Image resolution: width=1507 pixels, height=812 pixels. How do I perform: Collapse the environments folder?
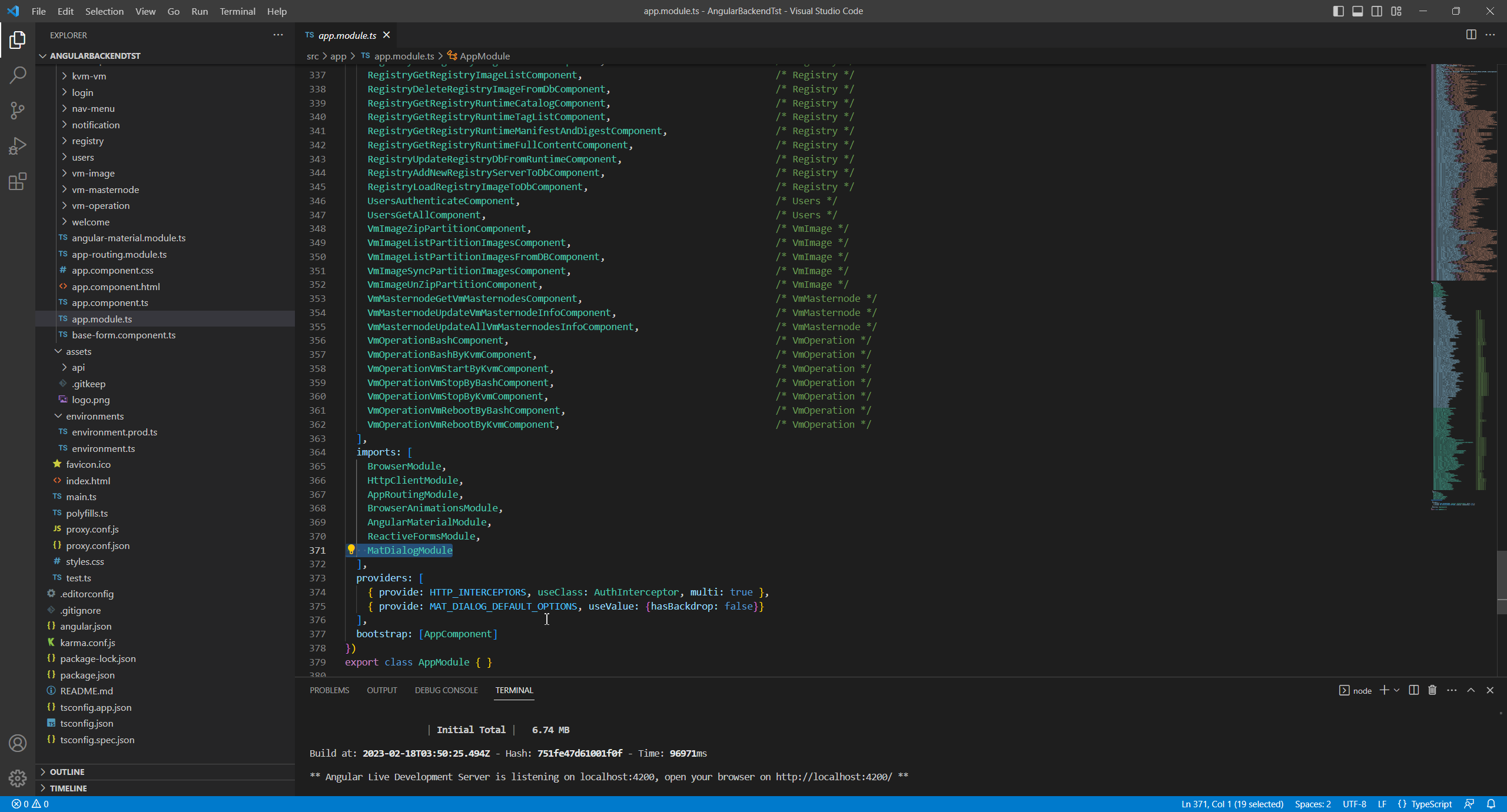point(94,416)
